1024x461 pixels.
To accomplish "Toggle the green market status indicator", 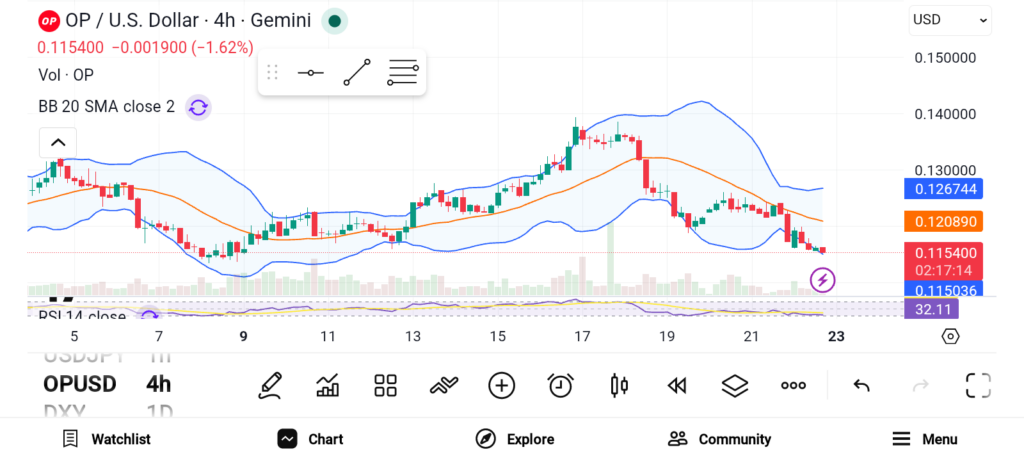I will [x=335, y=21].
